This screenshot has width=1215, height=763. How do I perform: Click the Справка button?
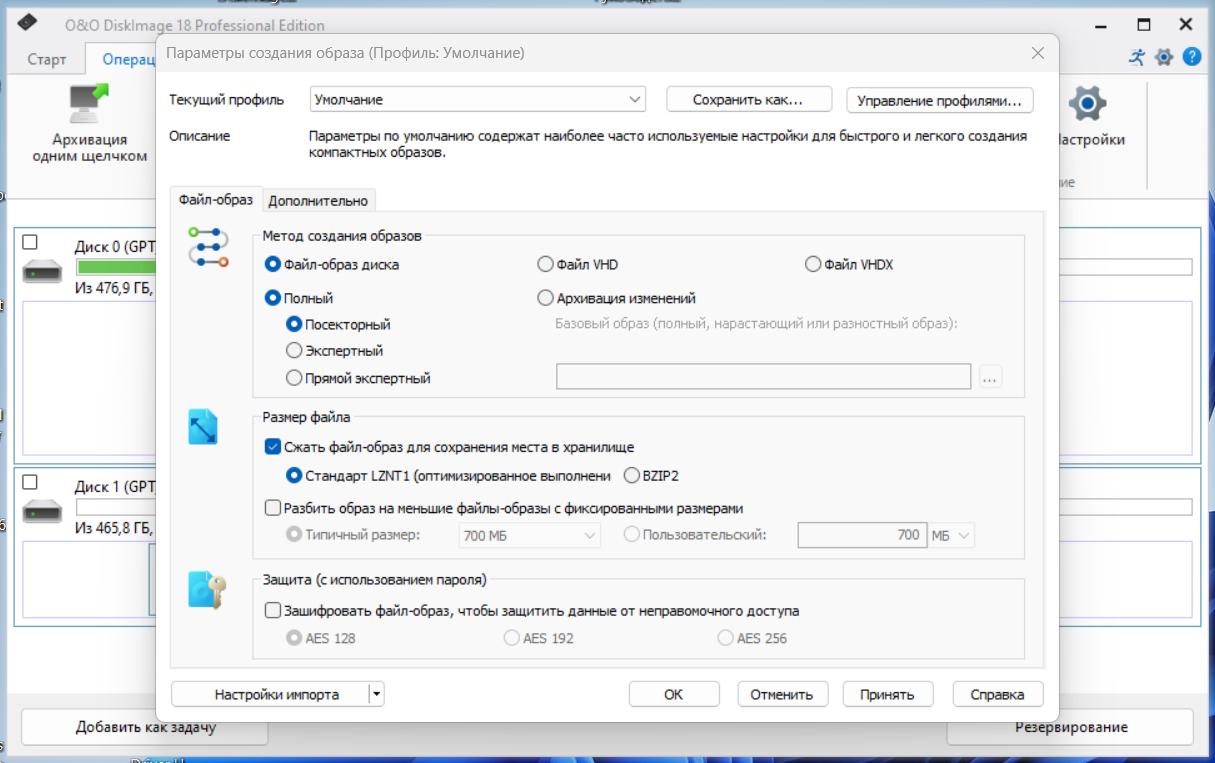998,694
